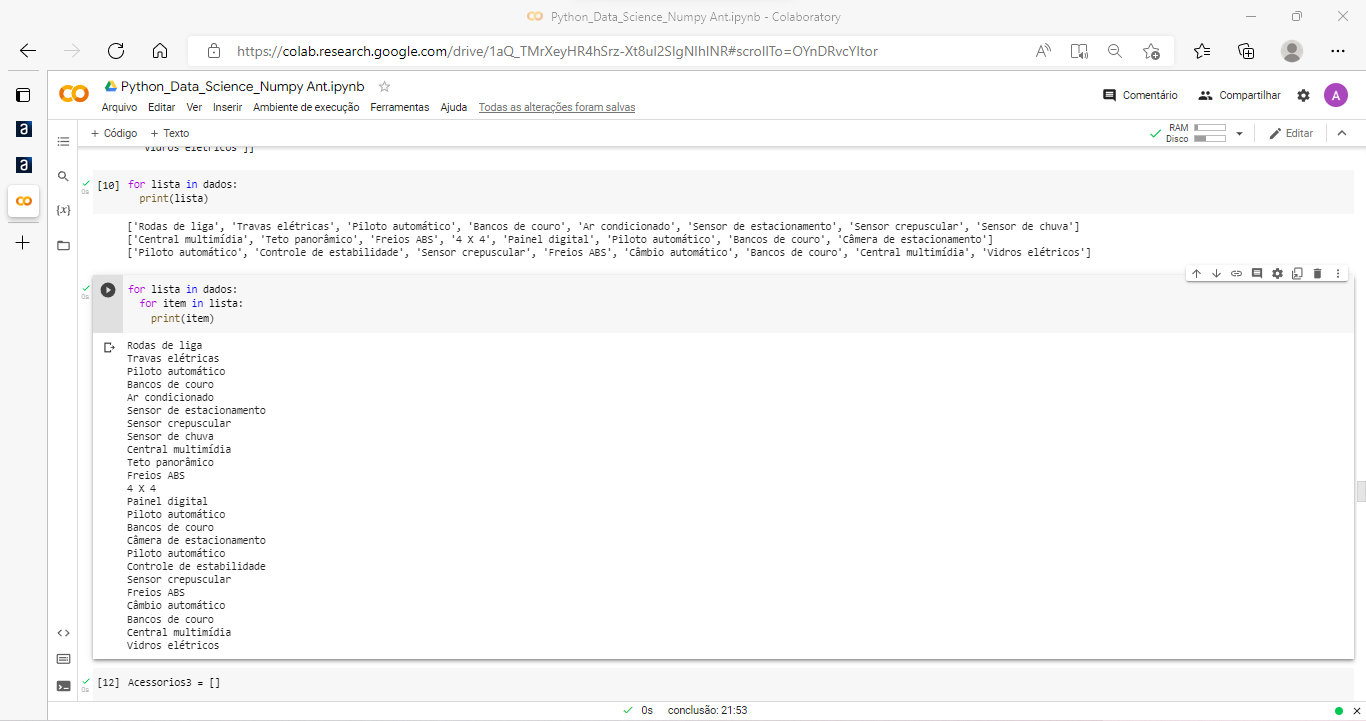Click the notebook vertical scrollbar thumb
Viewport: 1366px width, 721px height.
(1360, 491)
